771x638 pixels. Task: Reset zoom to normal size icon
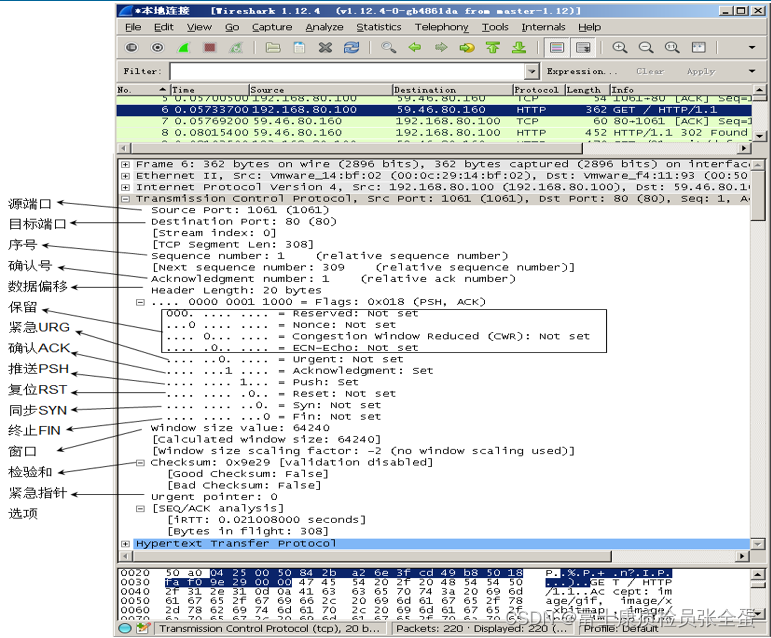672,48
